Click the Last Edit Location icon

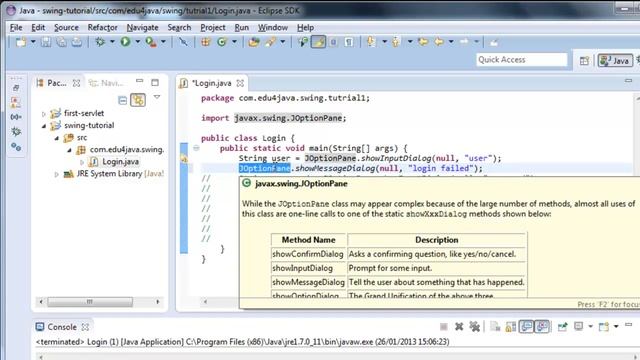click(x=423, y=42)
